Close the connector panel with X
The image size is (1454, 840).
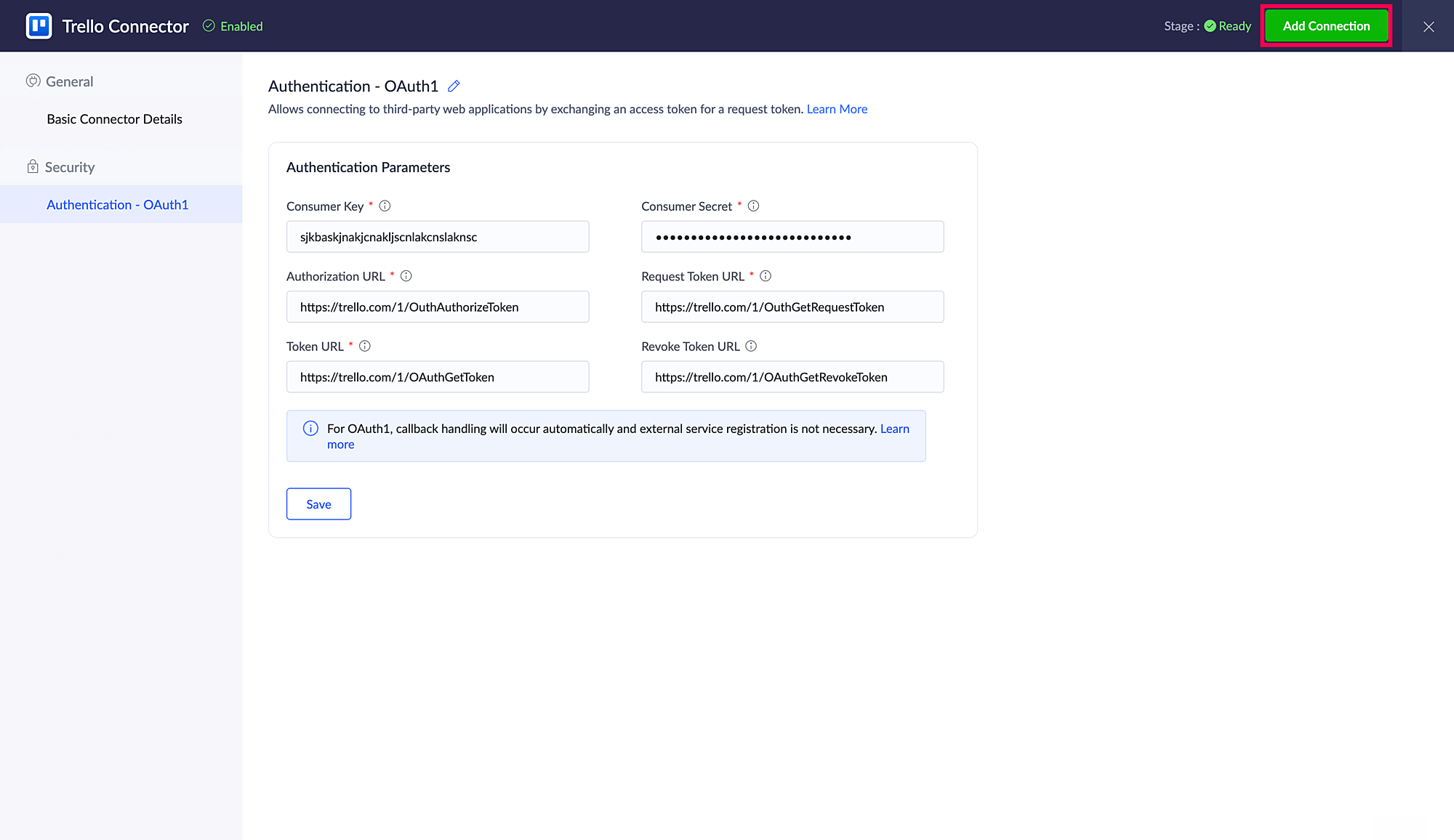[1429, 27]
